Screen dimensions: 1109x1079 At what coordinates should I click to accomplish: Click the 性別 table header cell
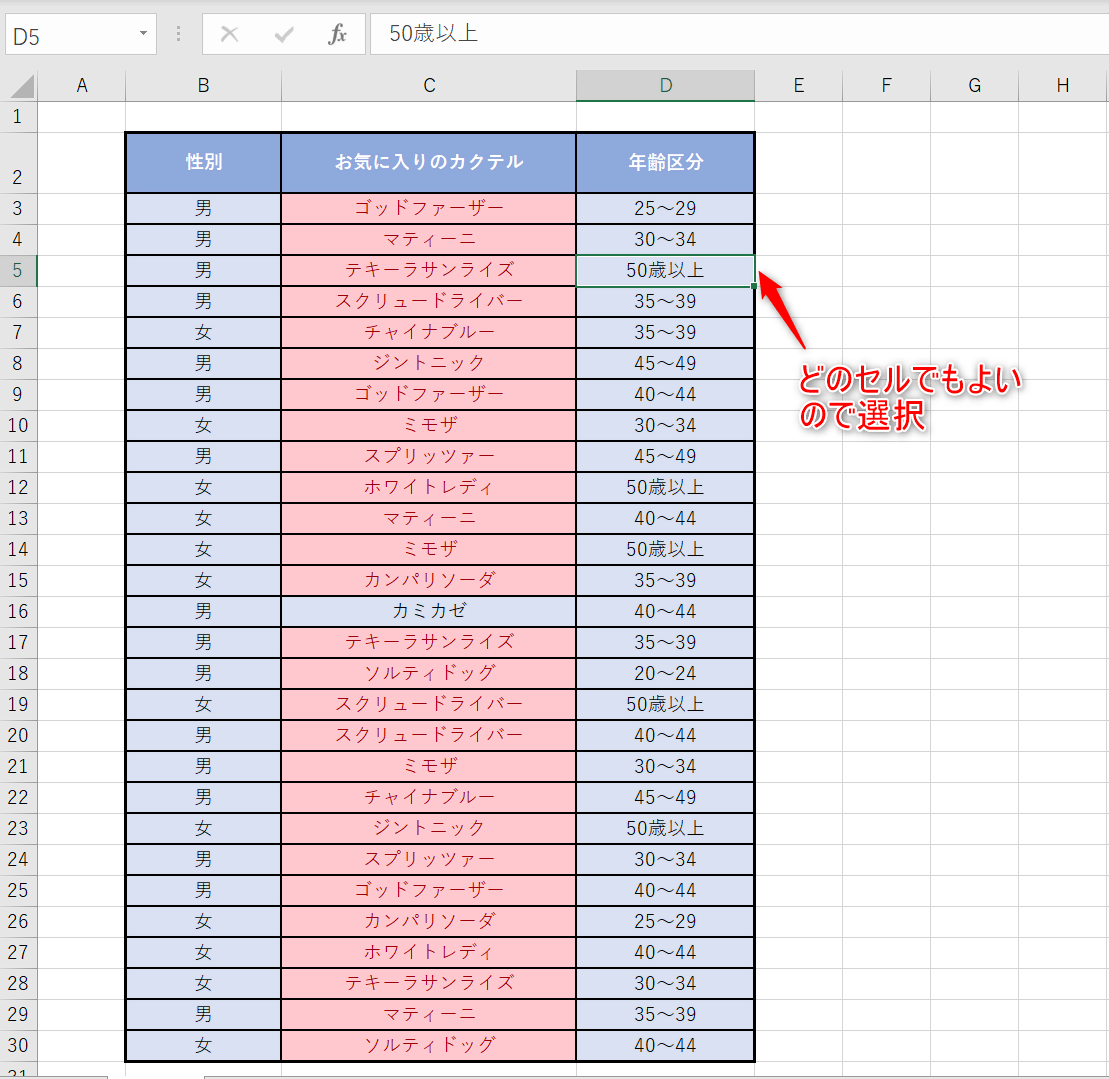point(203,161)
